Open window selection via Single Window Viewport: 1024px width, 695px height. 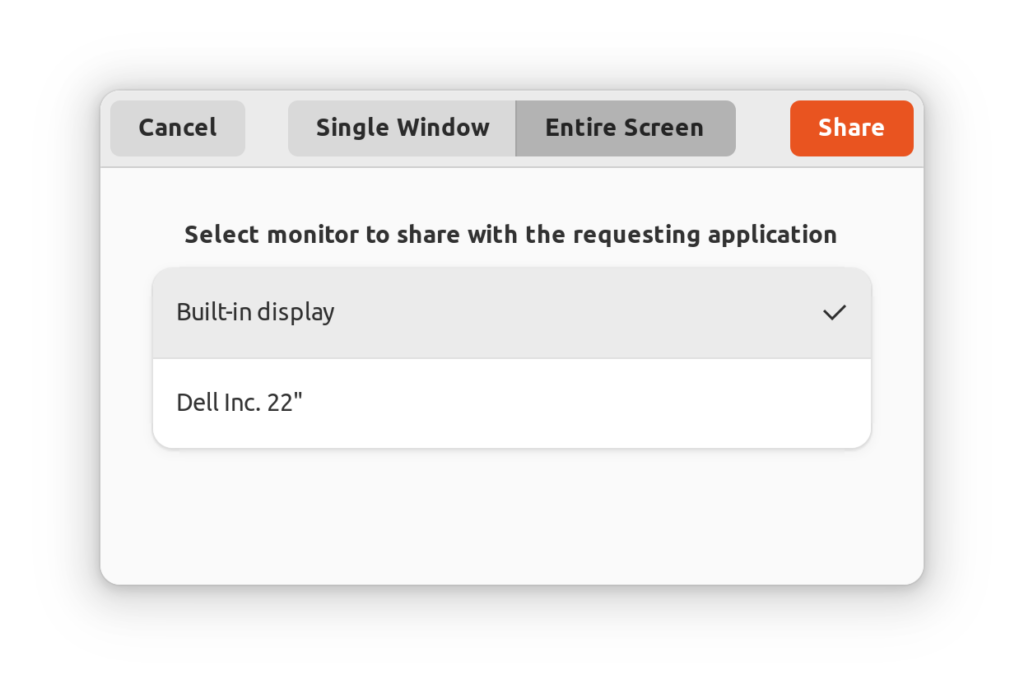click(x=402, y=128)
